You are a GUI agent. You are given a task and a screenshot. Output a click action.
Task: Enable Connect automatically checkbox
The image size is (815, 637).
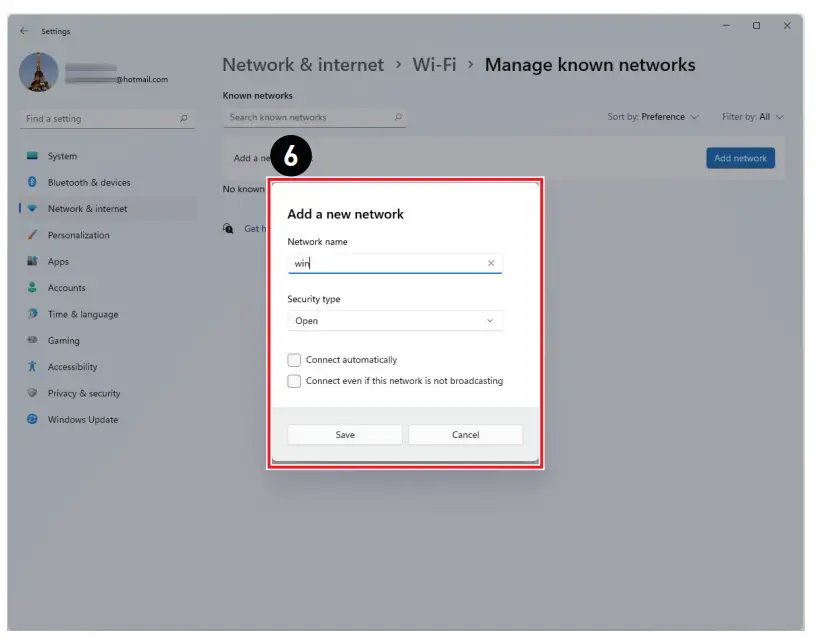(x=294, y=360)
